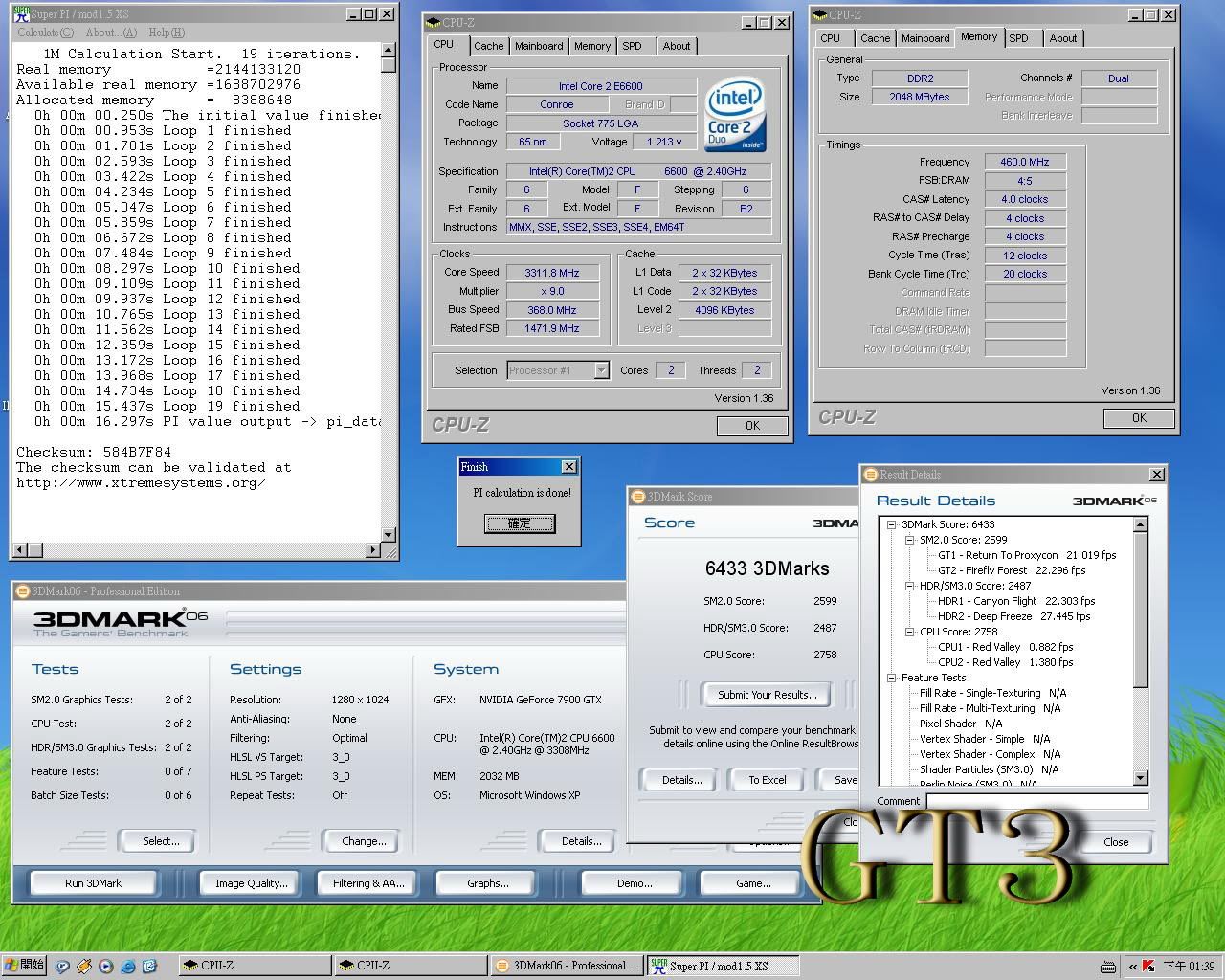Viewport: 1225px width, 980px height.
Task: Click the Checksum: 584B7F84 line
Action: (x=94, y=452)
